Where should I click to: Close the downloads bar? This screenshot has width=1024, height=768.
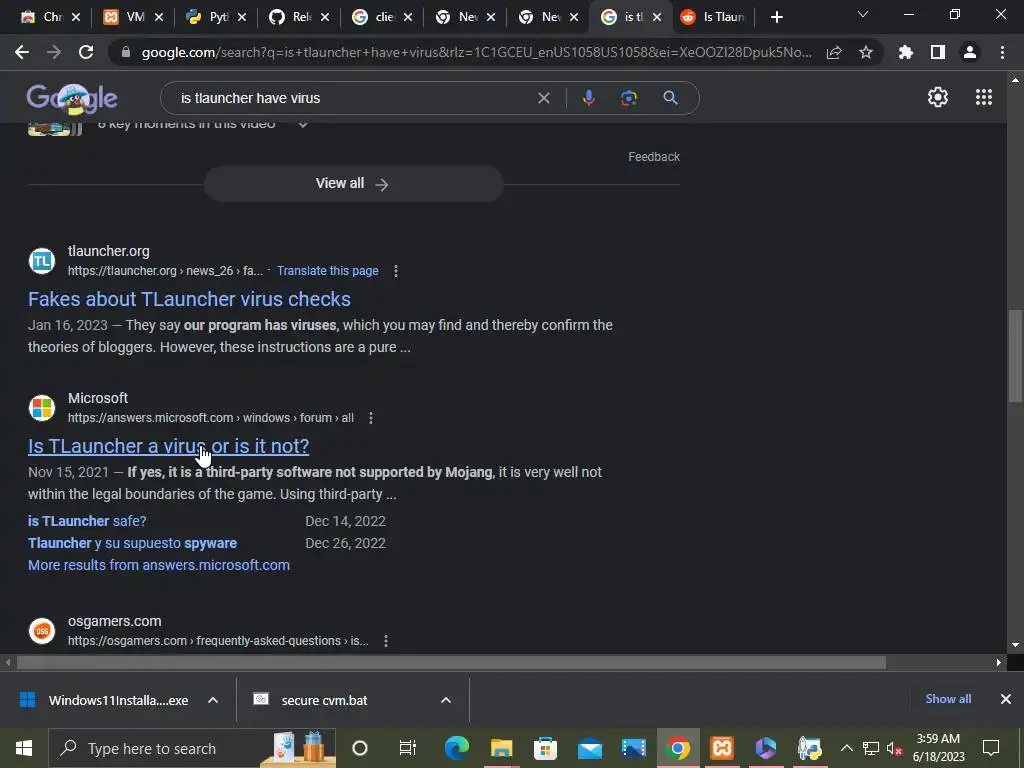pos(1006,699)
